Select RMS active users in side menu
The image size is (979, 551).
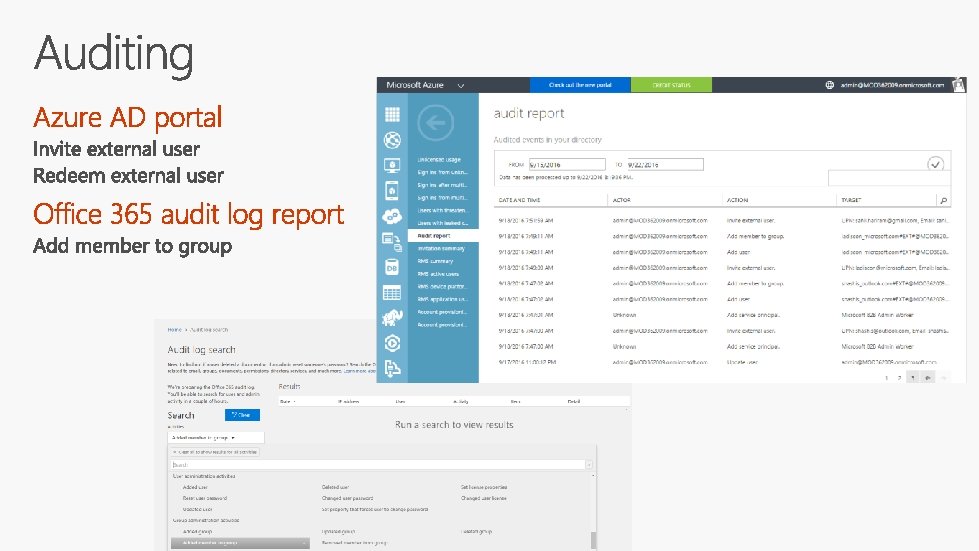pyautogui.click(x=438, y=274)
